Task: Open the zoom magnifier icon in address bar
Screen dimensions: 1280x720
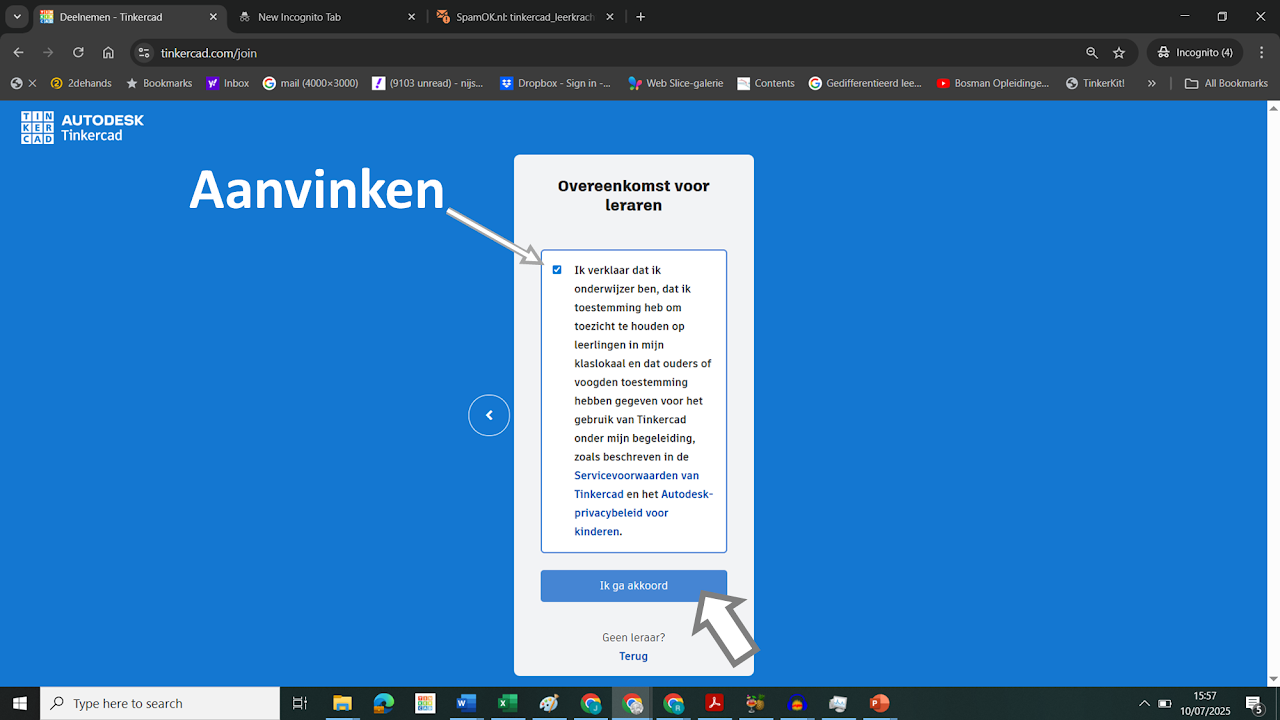Action: pyautogui.click(x=1092, y=52)
